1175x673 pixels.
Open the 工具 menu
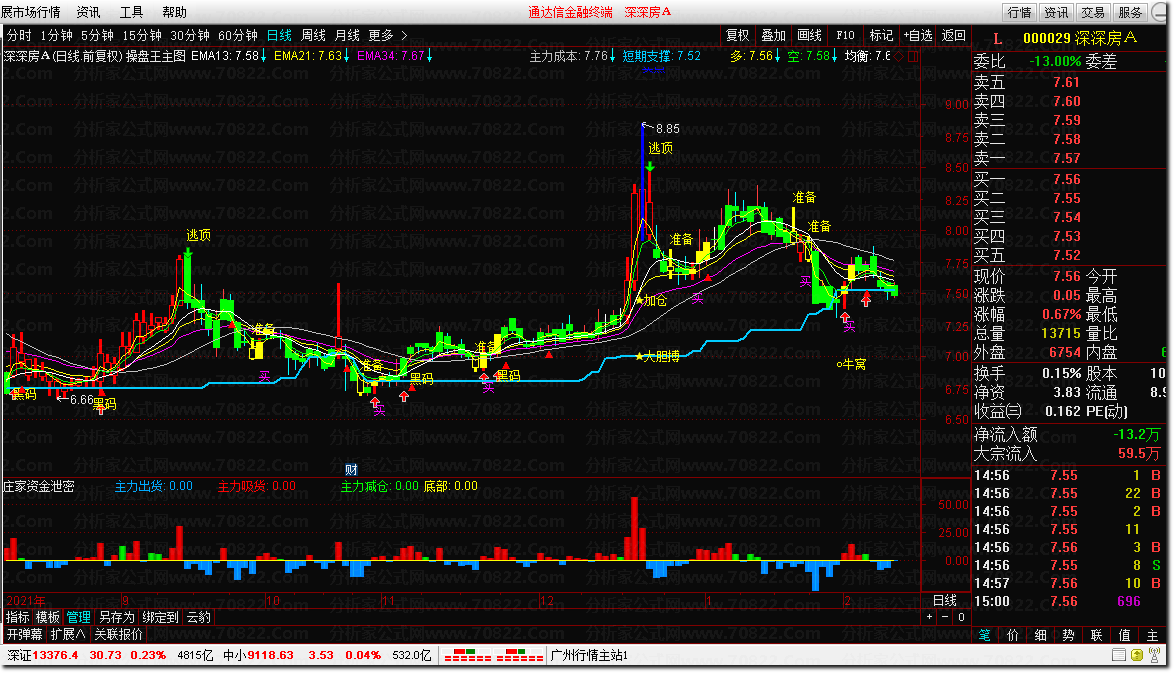131,12
